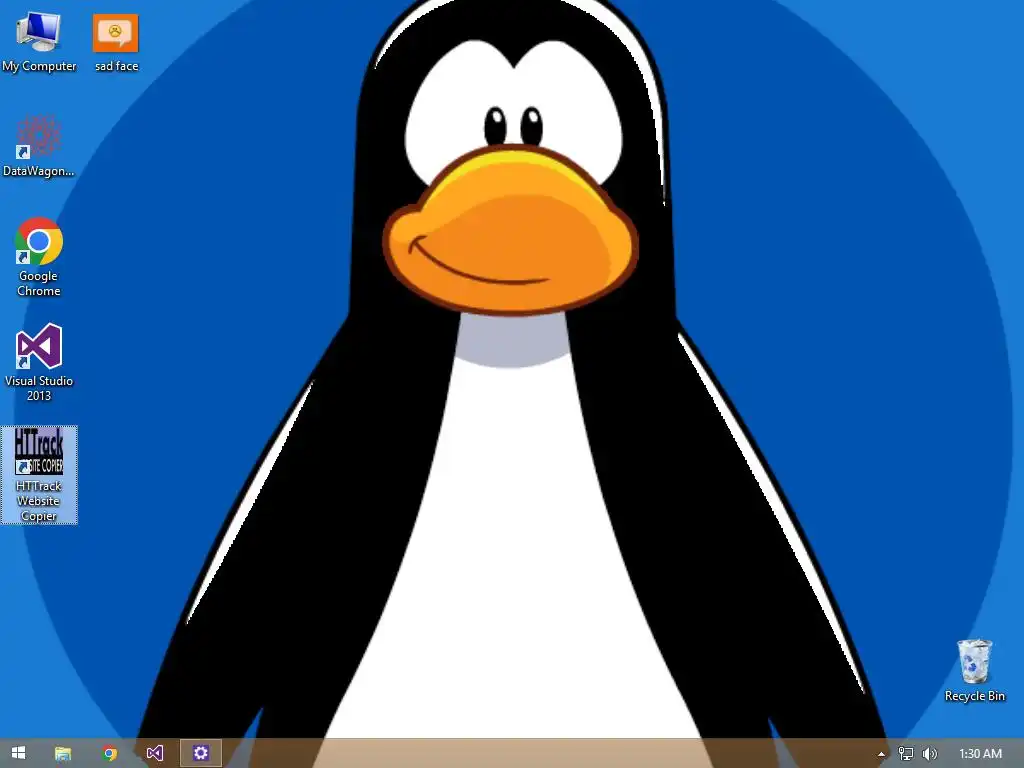This screenshot has width=1024, height=768.
Task: Select the Google Chrome desktop shortcut
Action: [x=39, y=257]
